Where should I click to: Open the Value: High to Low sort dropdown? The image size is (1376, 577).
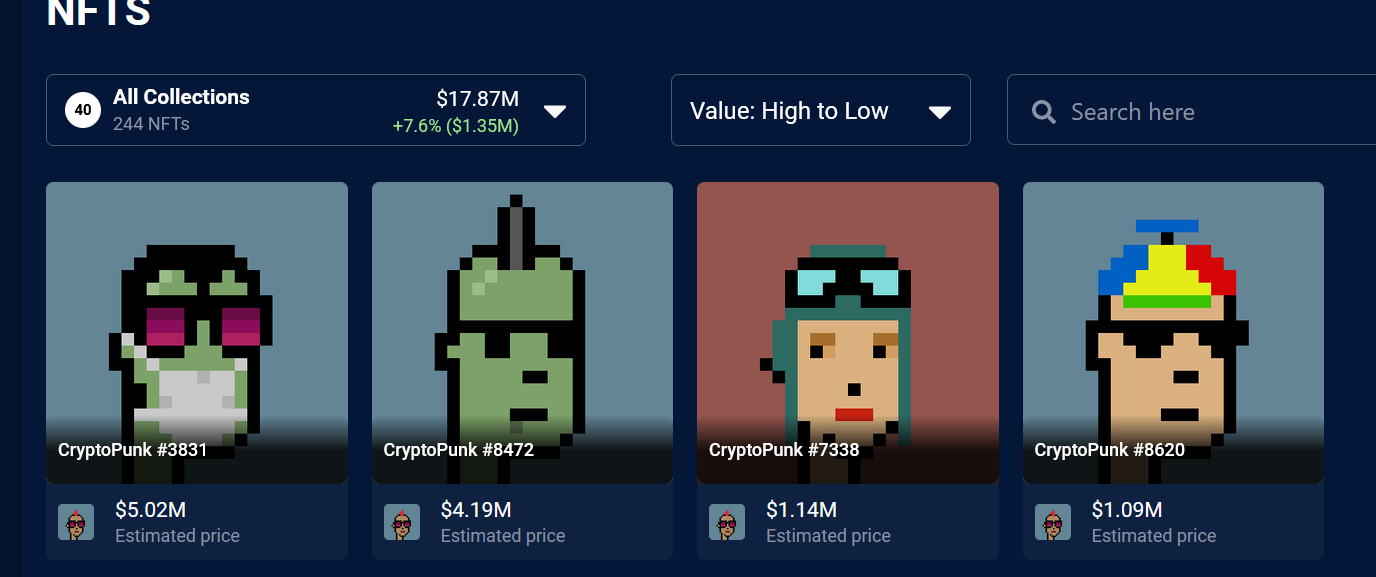point(821,110)
